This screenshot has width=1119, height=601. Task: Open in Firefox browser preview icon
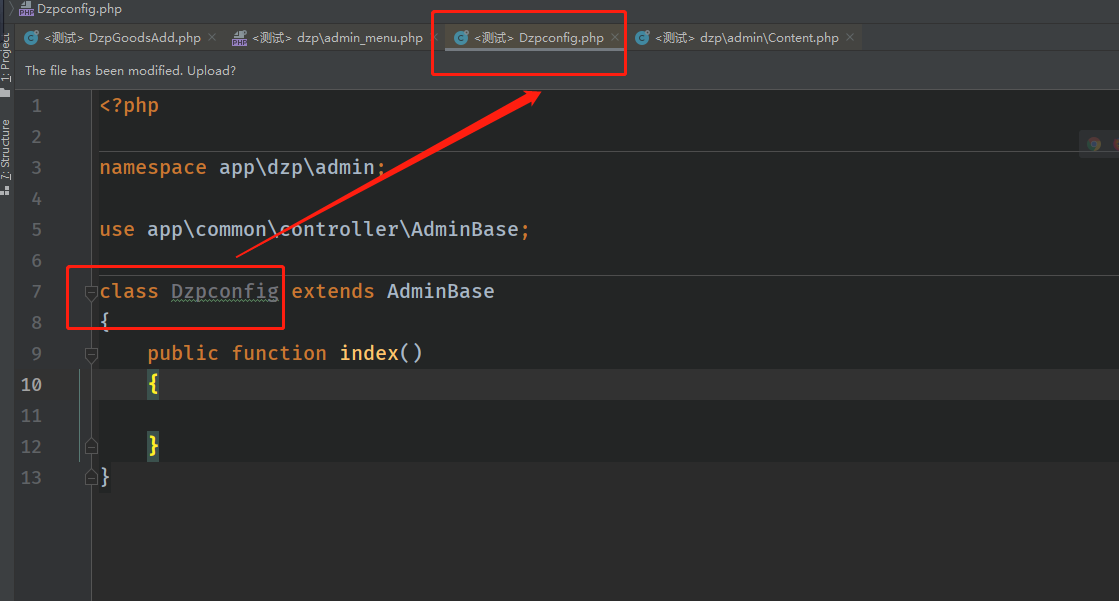click(x=1114, y=144)
